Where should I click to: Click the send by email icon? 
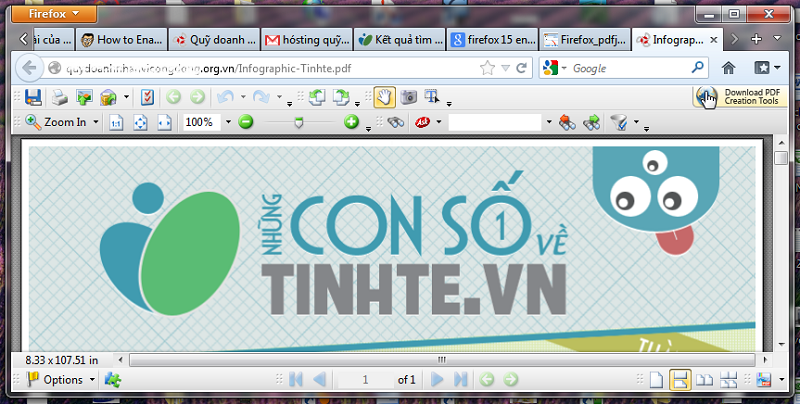click(108, 97)
